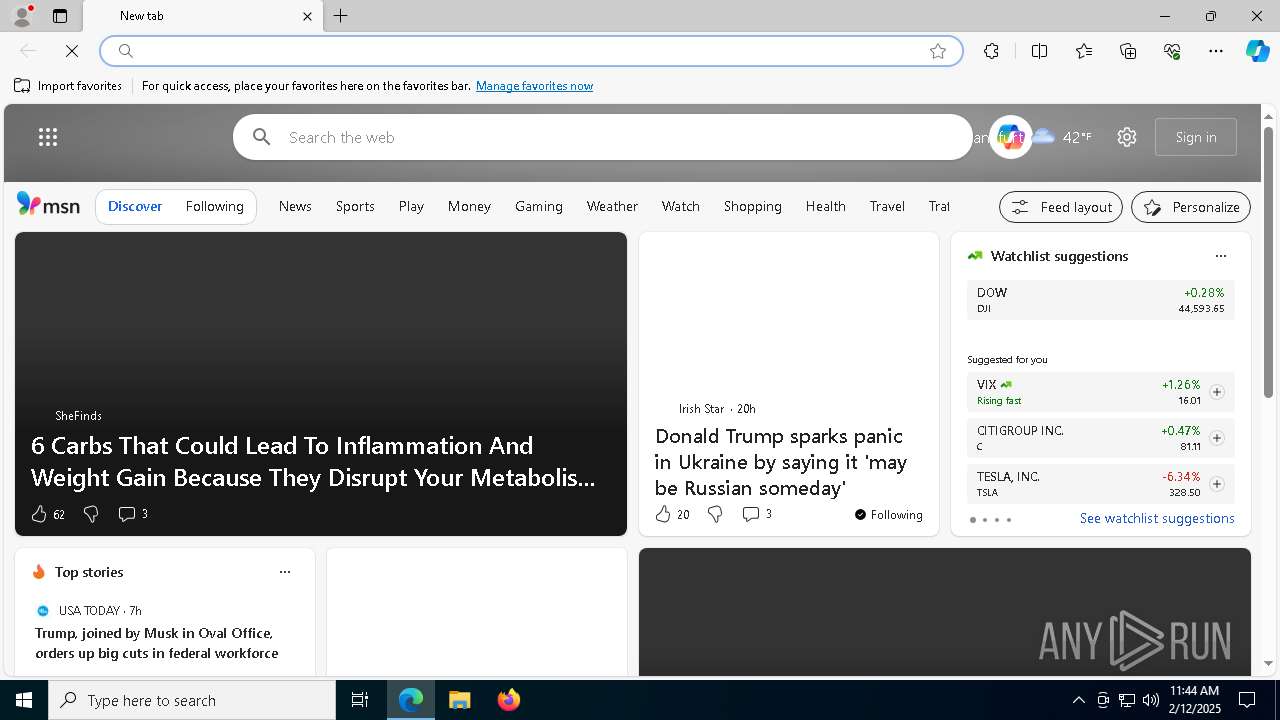Screen dimensions: 1280x720
Task: Open the DOW index row
Action: point(1101,300)
